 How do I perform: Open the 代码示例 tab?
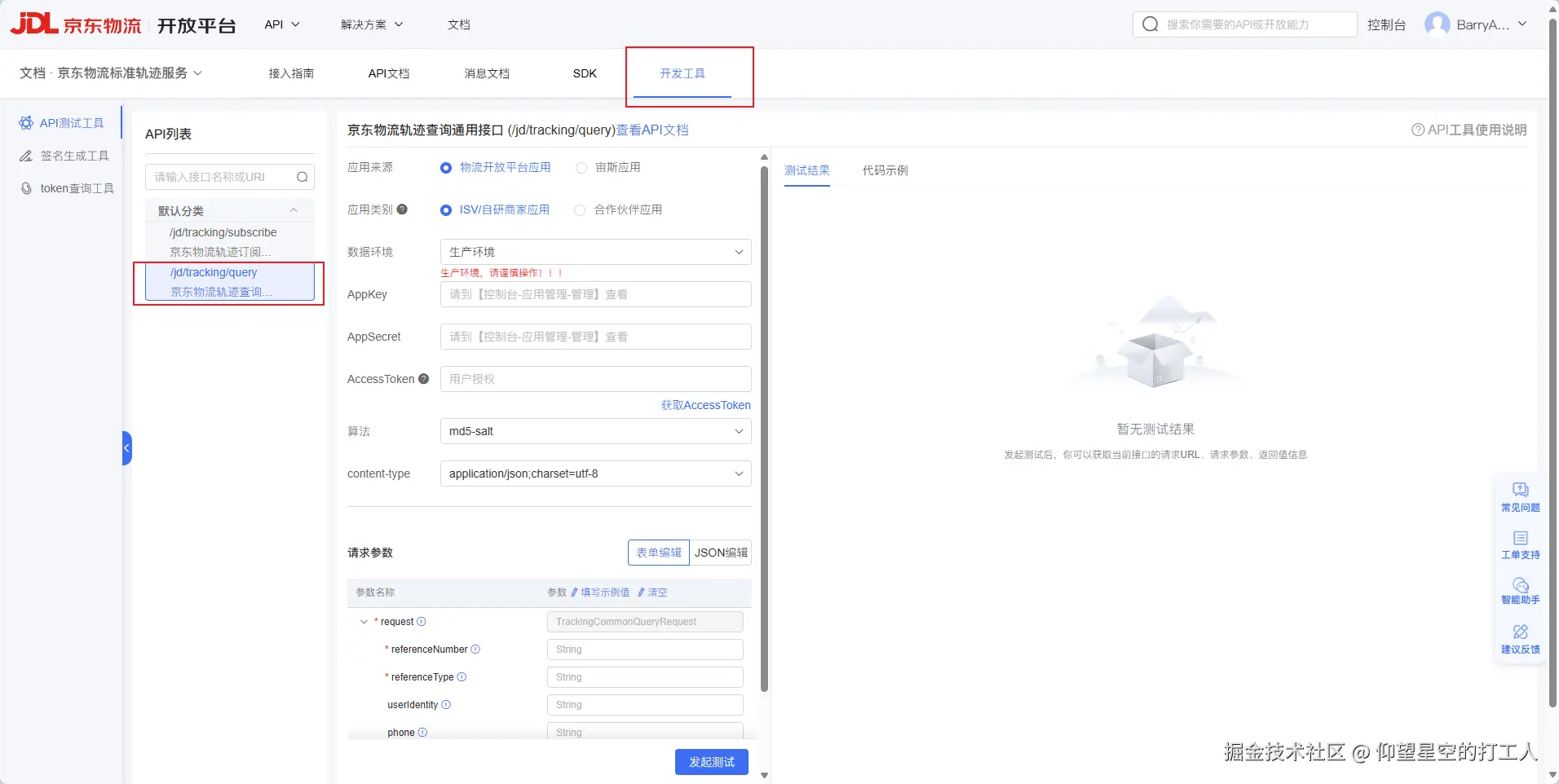pos(885,170)
